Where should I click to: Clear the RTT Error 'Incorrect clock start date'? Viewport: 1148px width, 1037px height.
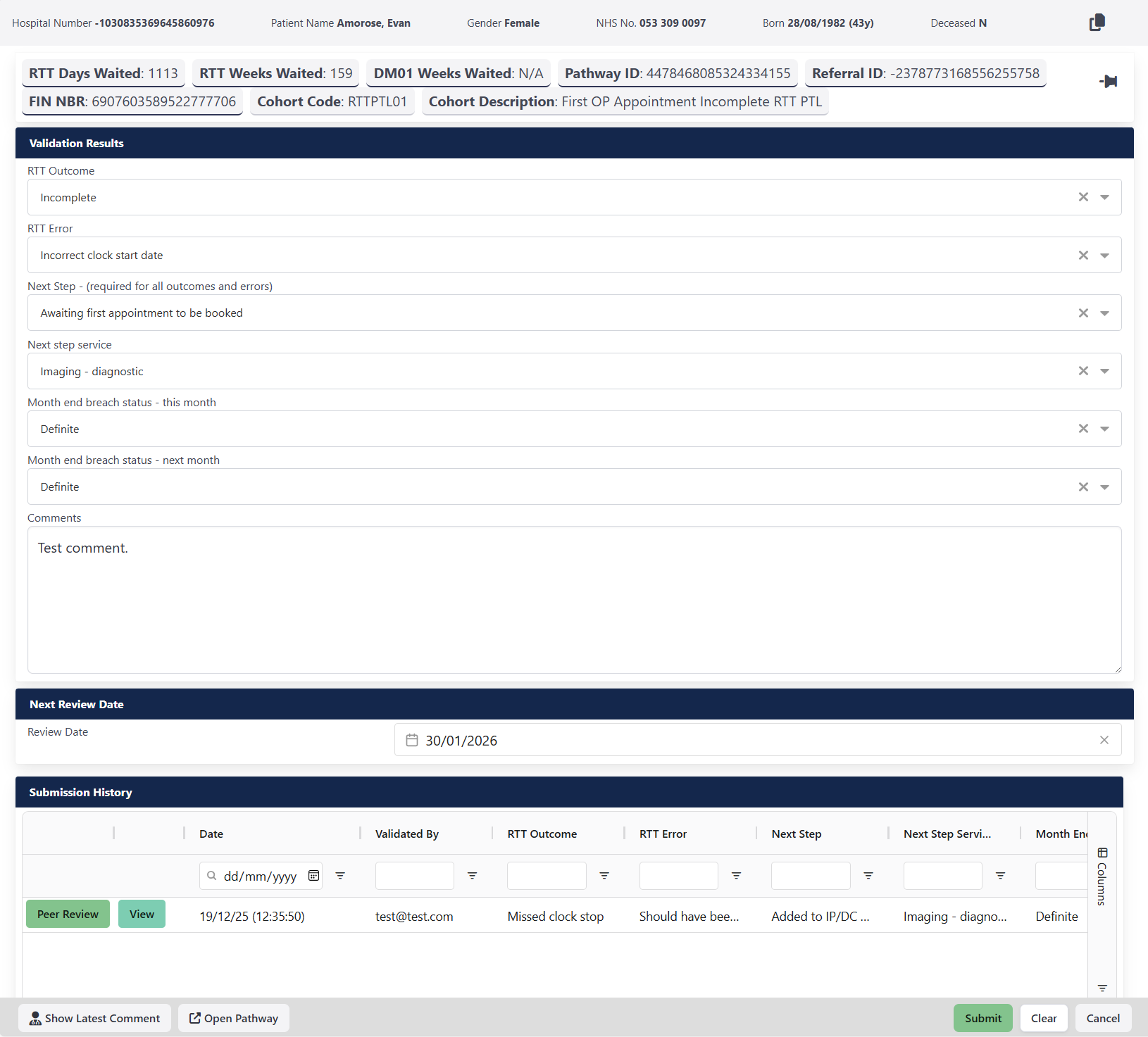[x=1083, y=256]
